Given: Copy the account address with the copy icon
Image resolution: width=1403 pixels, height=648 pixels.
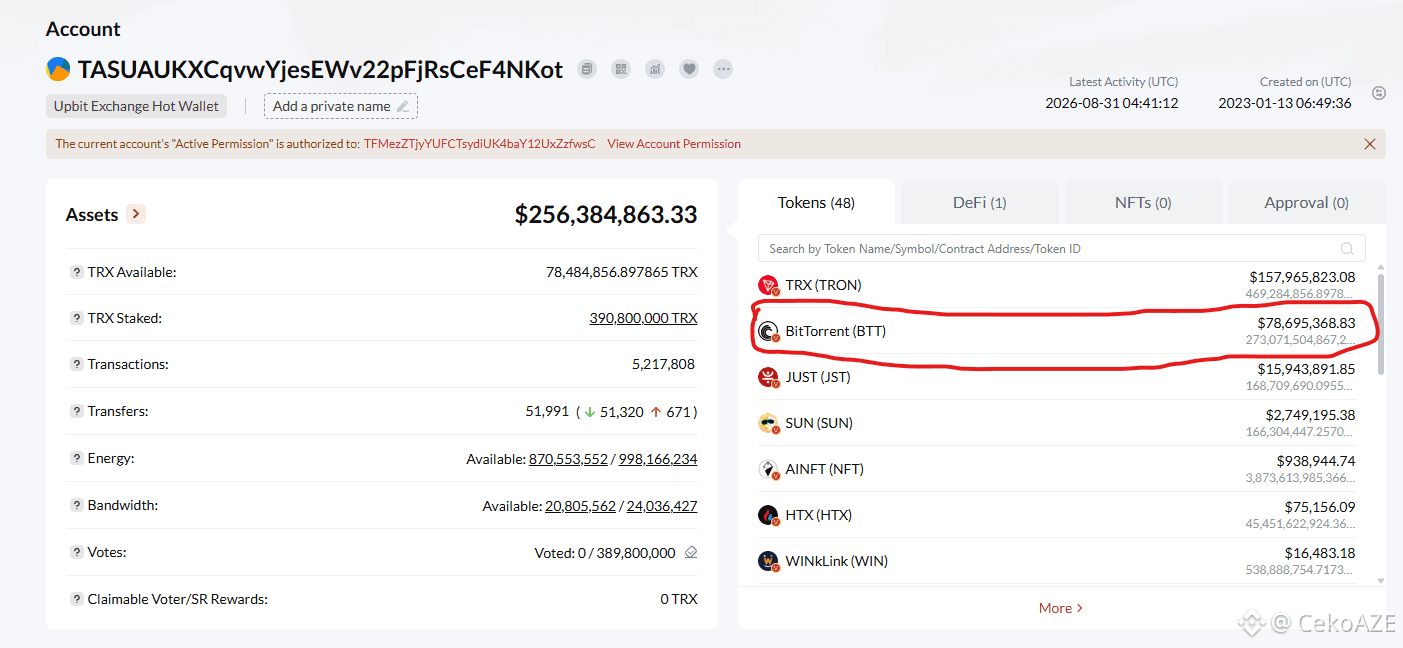Looking at the screenshot, I should click(588, 69).
